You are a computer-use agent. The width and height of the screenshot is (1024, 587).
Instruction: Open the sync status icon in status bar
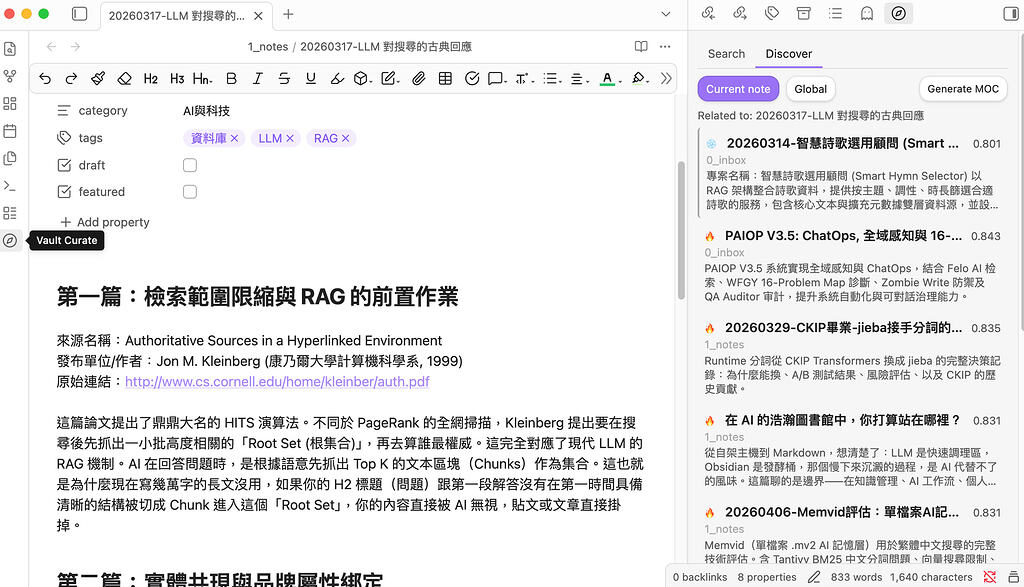990,577
